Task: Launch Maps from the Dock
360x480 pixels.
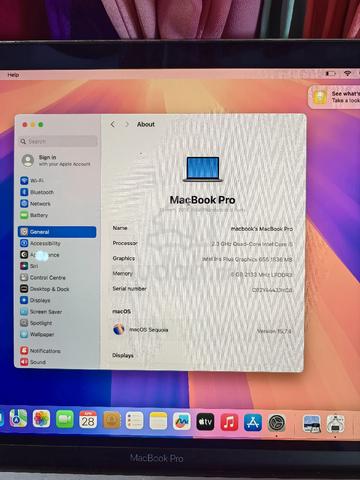Action: tap(18, 419)
